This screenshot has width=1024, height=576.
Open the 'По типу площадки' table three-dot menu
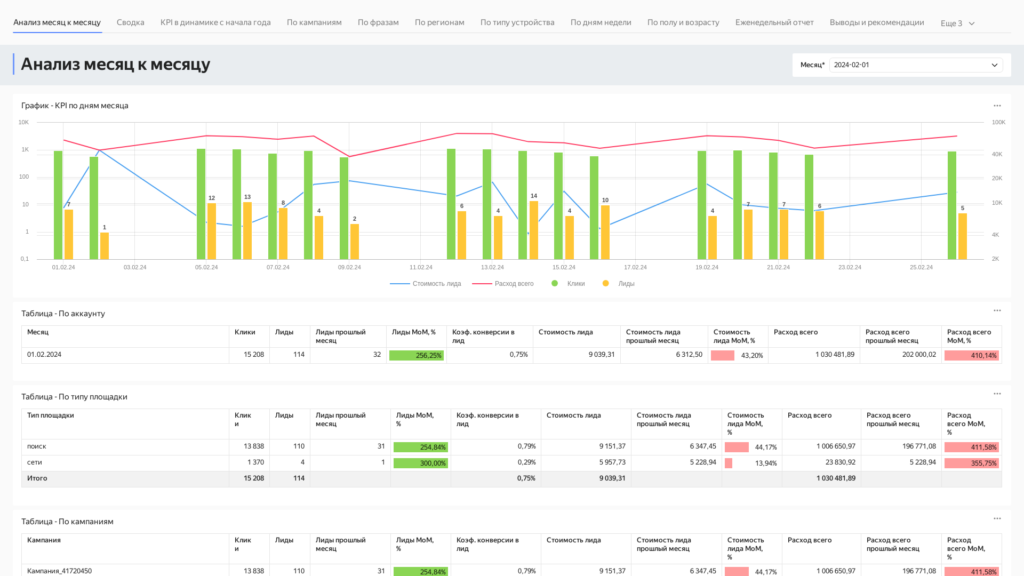[x=996, y=394]
